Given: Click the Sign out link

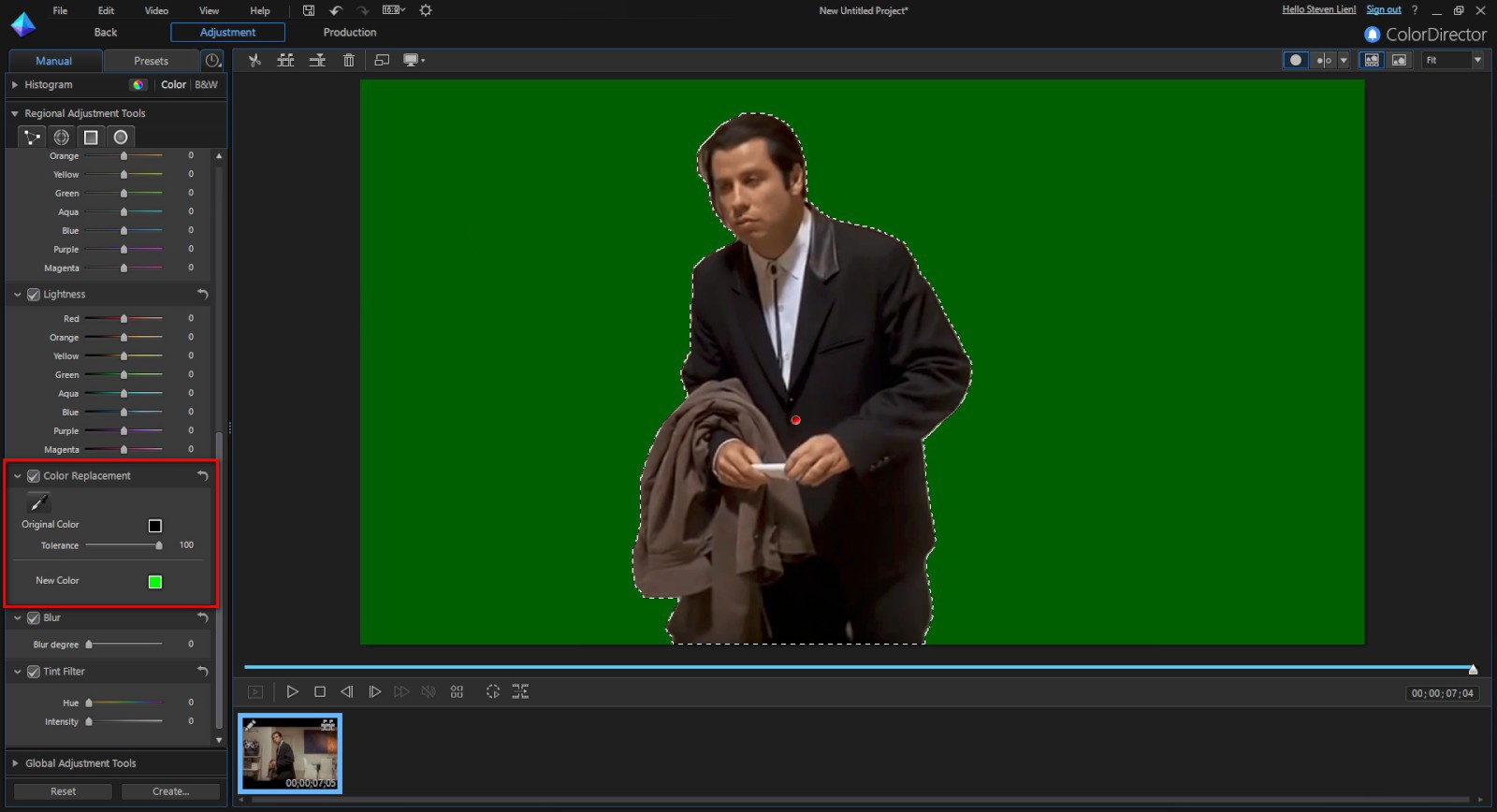Looking at the screenshot, I should click(1384, 9).
